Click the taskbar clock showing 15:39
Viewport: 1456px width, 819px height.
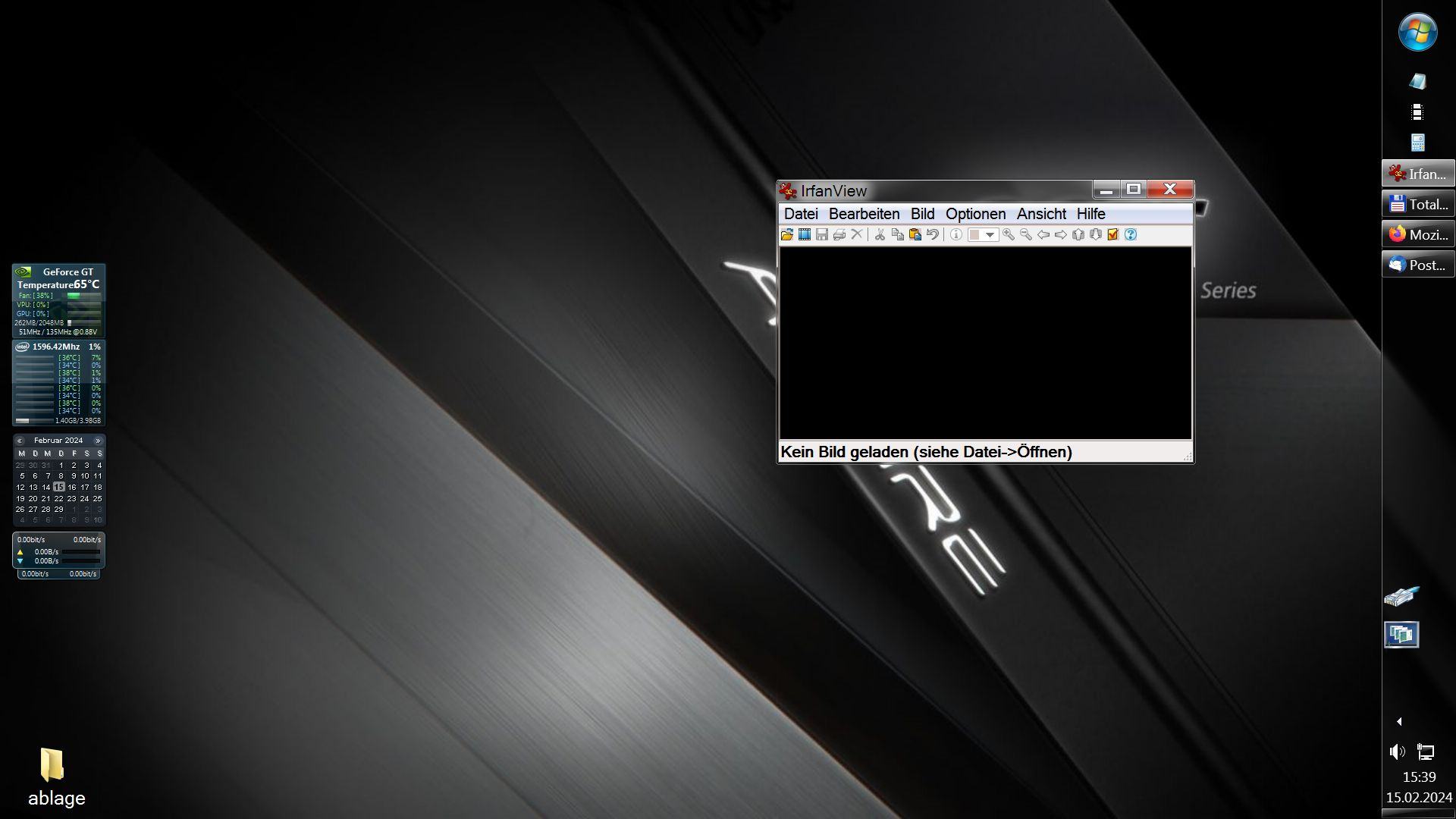tap(1419, 777)
